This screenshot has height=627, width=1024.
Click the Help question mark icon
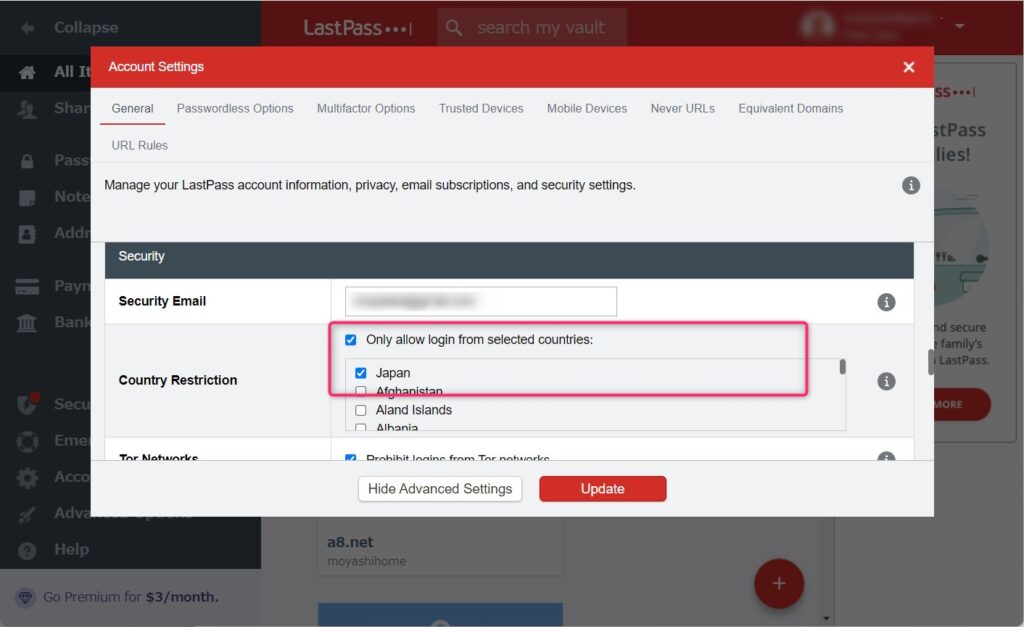click(28, 549)
